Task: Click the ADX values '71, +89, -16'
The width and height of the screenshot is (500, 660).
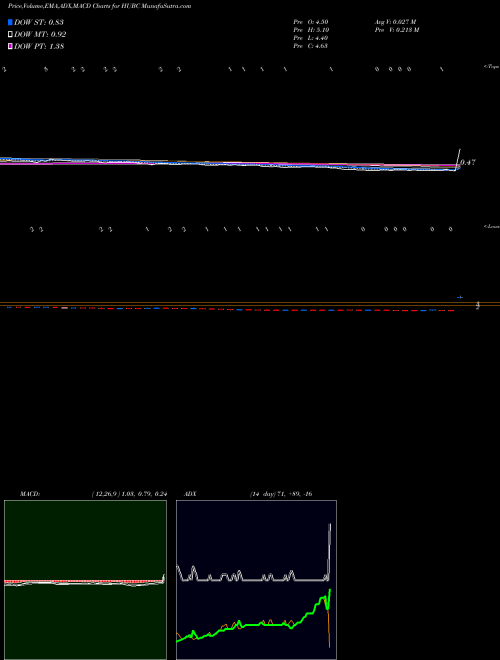Action: coord(294,494)
